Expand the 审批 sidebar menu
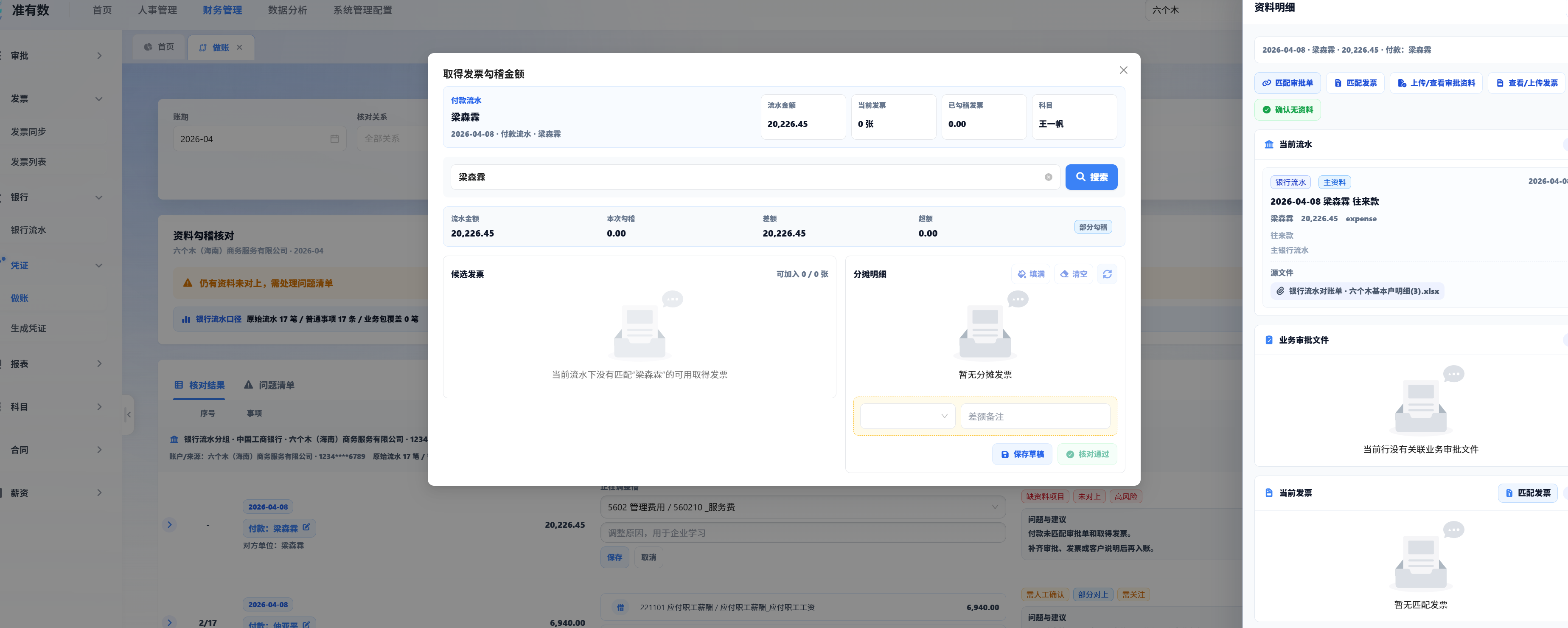The height and width of the screenshot is (628, 1568). (55, 56)
